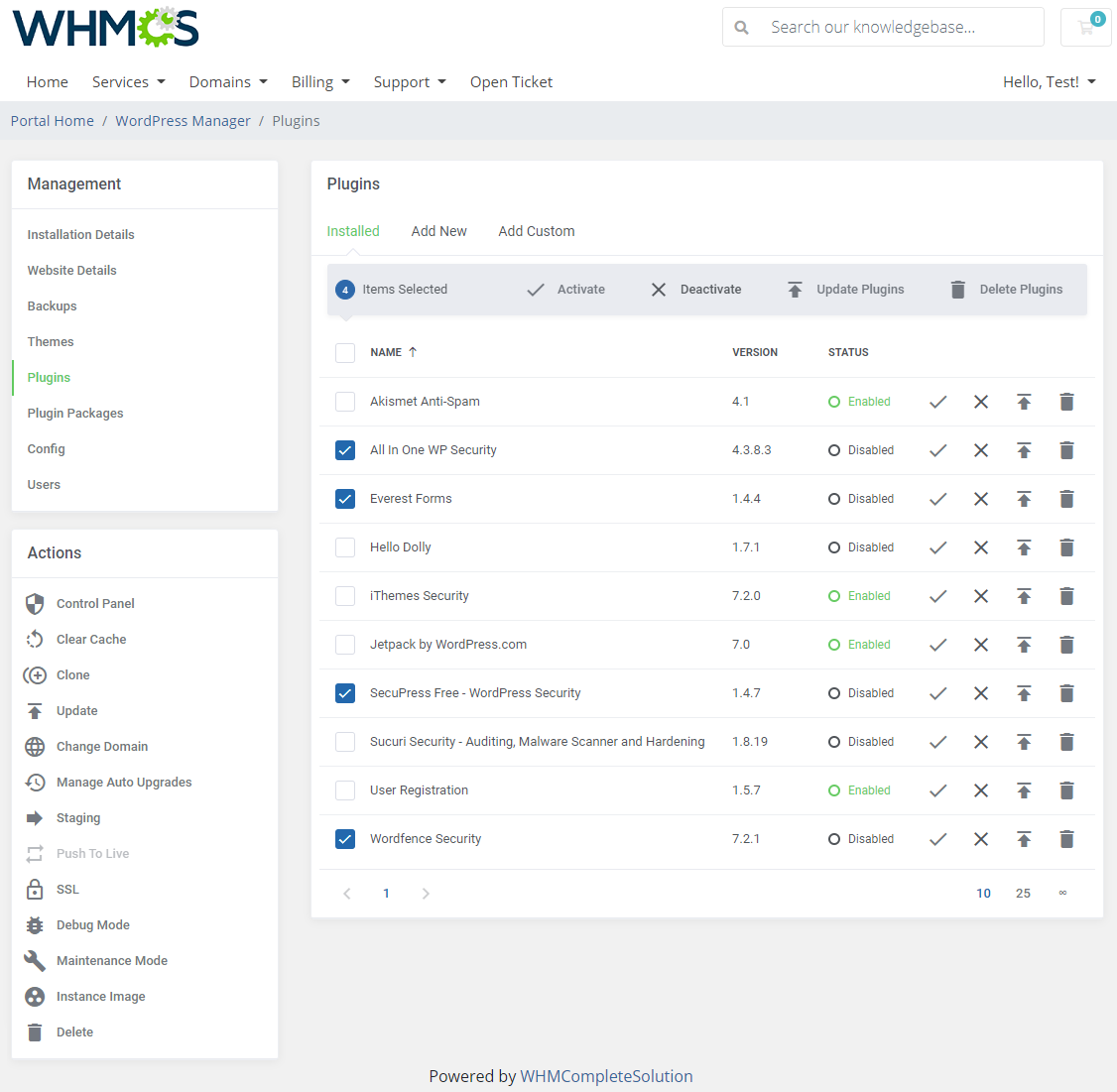Toggle the select-all checkbox in the table header
The image size is (1117, 1092).
coord(345,352)
